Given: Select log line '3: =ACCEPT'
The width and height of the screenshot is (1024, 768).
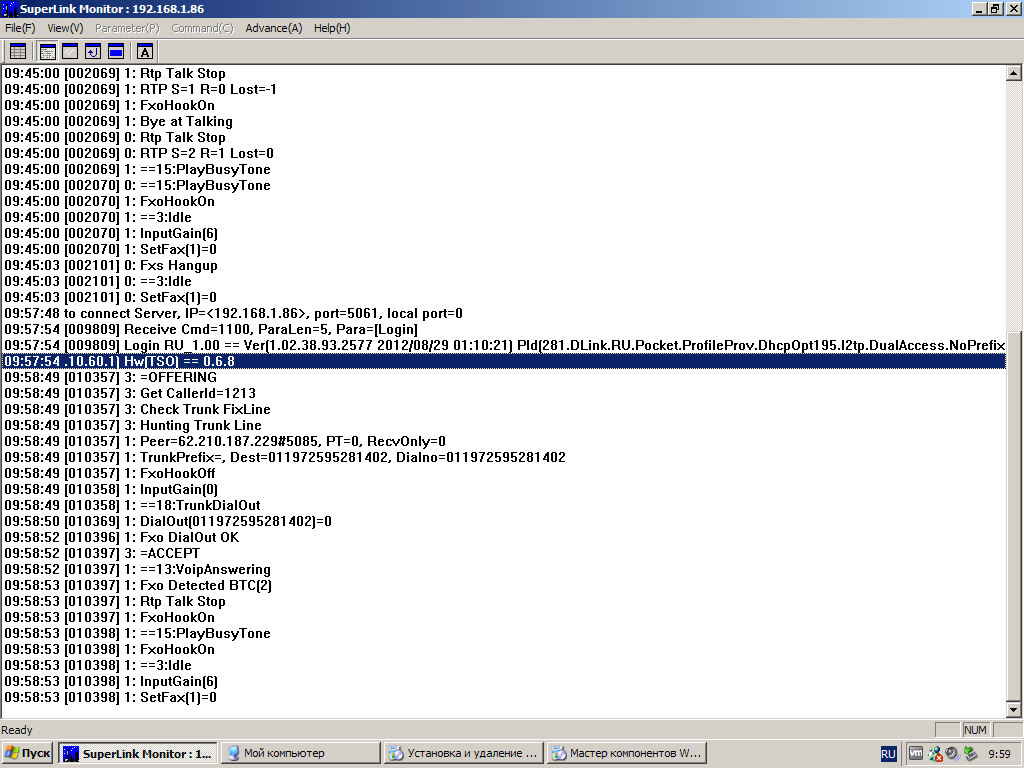Looking at the screenshot, I should pos(504,553).
